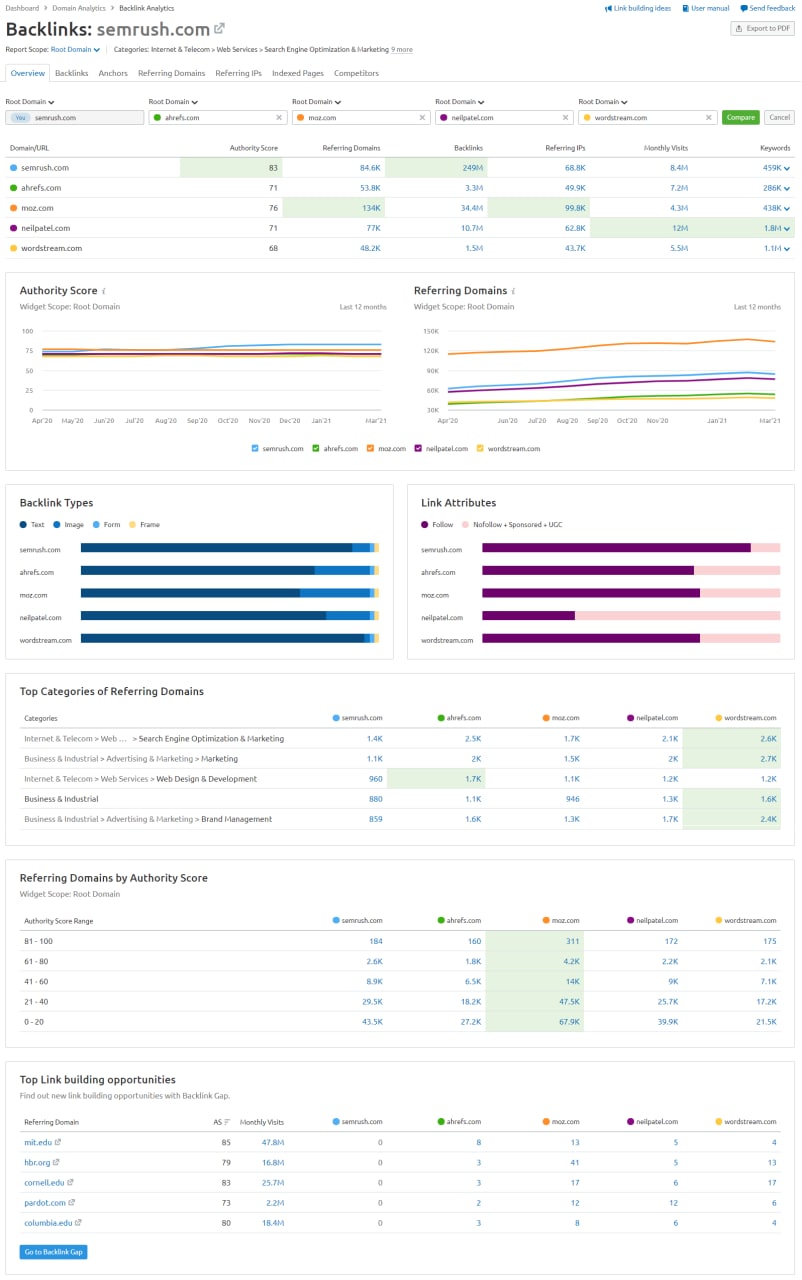Expand keywords 438K for moz.com
Viewport: 802px width, 1280px height.
click(x=787, y=208)
